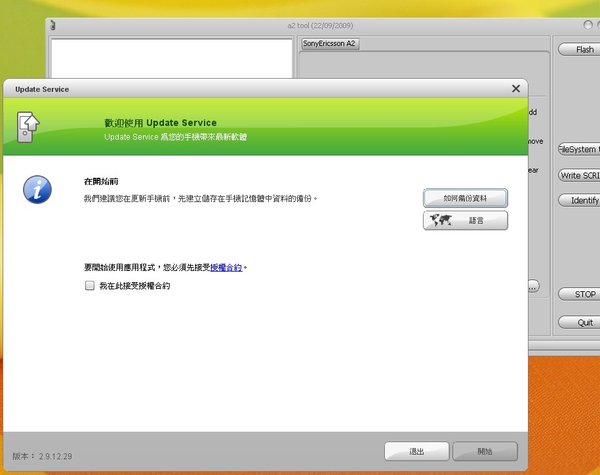
Task: Click the Quit button in a2 tool
Action: 579,322
